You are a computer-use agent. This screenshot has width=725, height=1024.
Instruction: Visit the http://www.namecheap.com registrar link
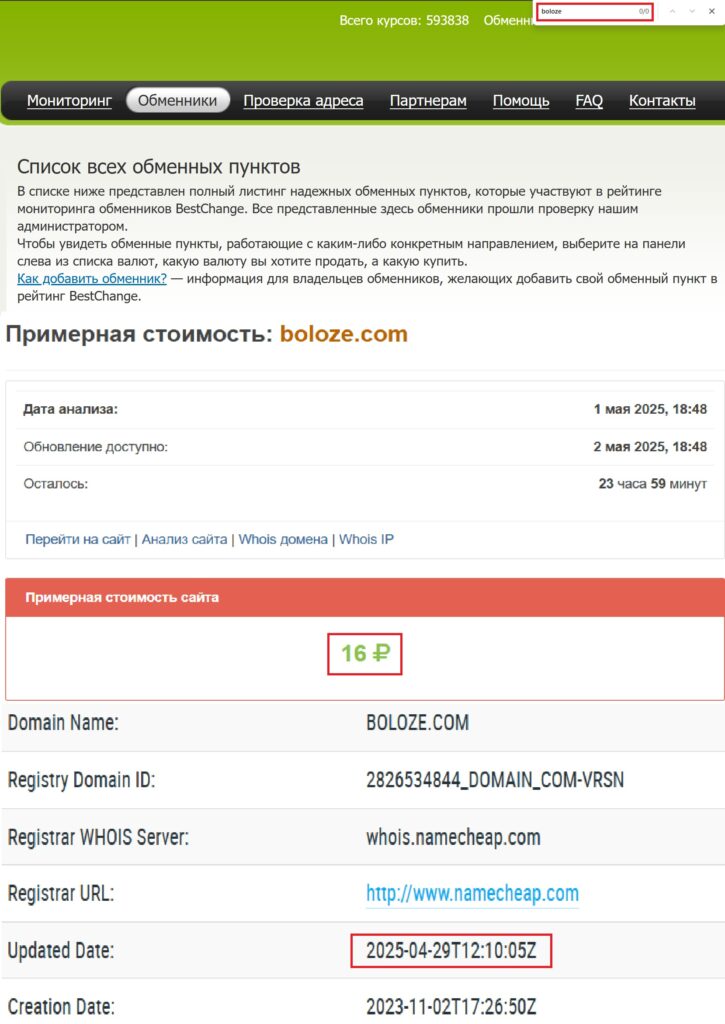pos(472,893)
